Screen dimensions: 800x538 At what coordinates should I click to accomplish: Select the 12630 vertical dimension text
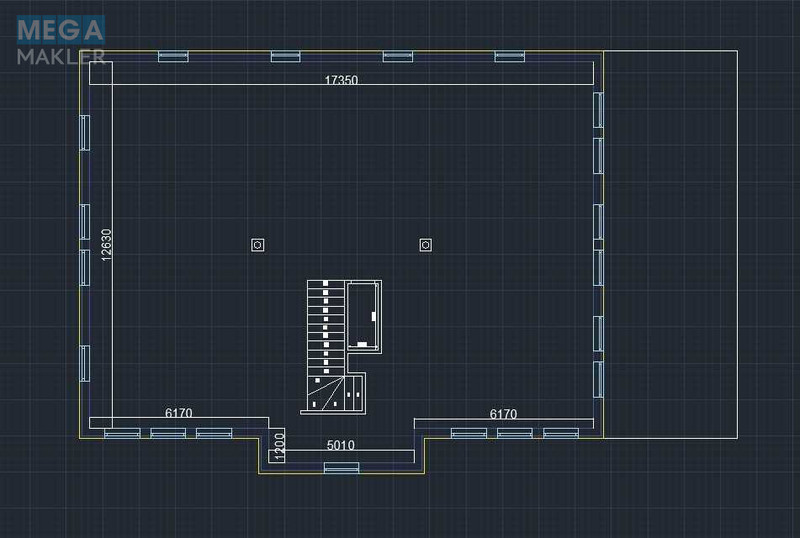106,245
